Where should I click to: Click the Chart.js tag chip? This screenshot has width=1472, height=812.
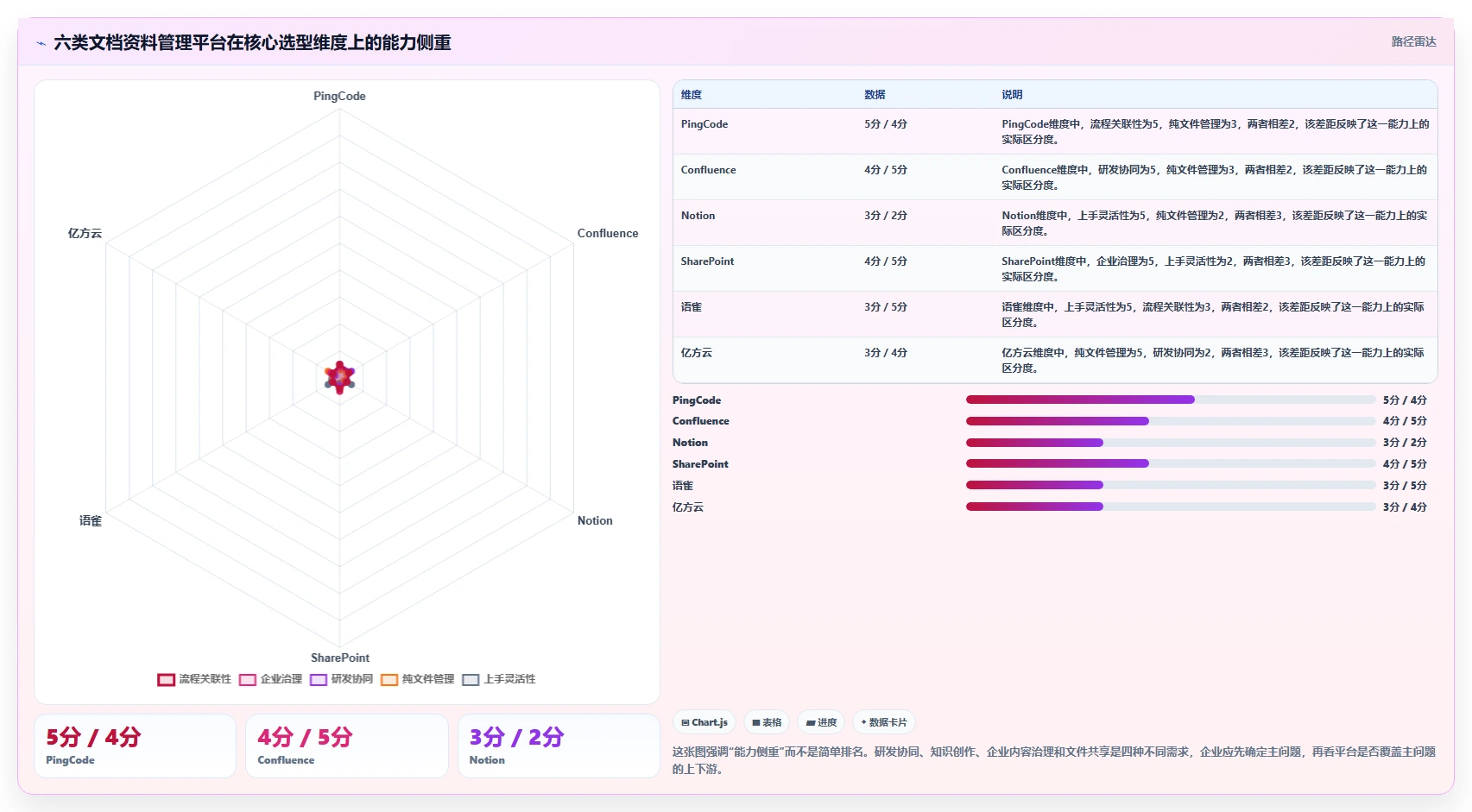704,722
